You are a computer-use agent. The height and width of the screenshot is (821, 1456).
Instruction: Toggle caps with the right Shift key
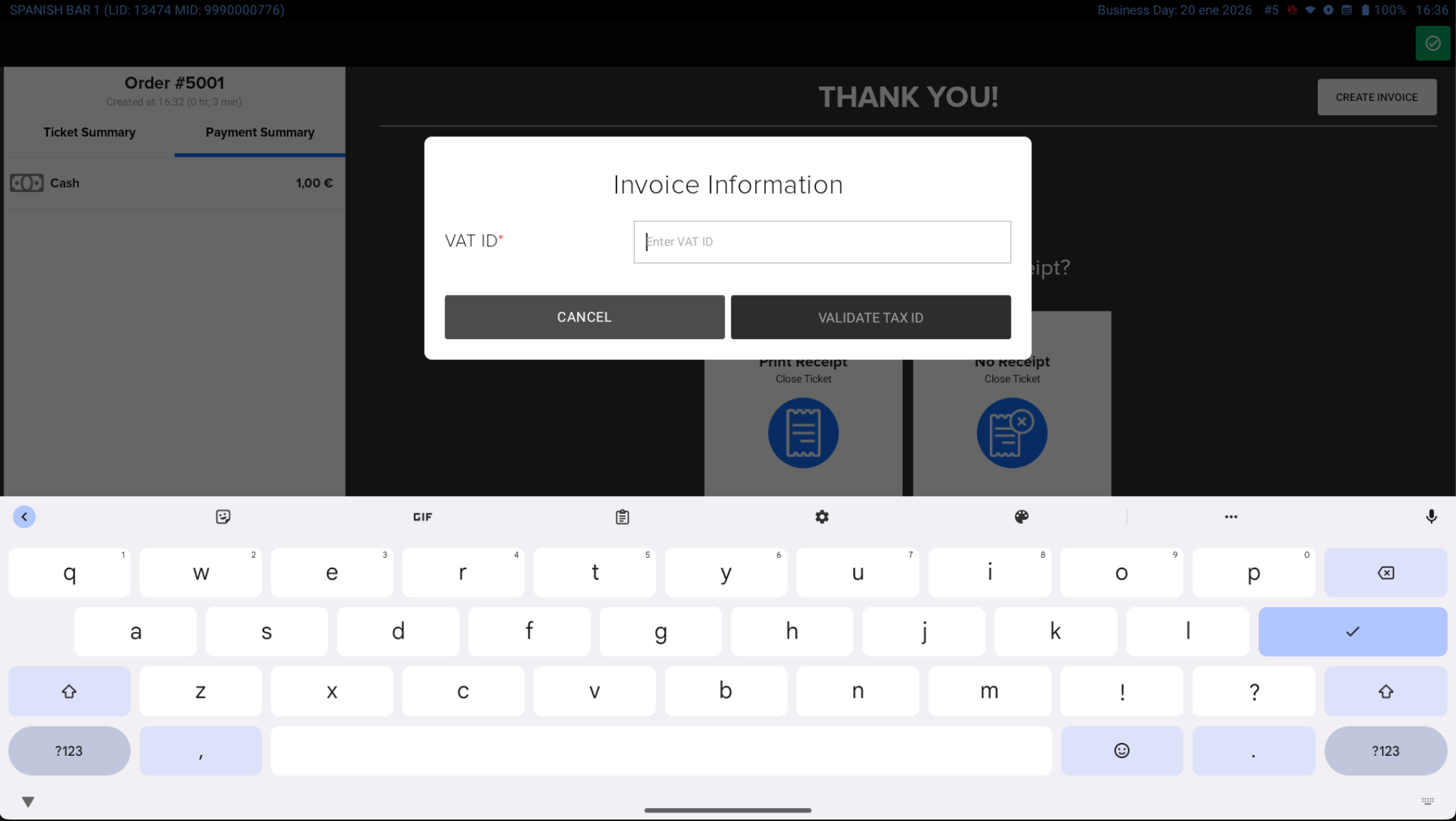pos(1386,691)
